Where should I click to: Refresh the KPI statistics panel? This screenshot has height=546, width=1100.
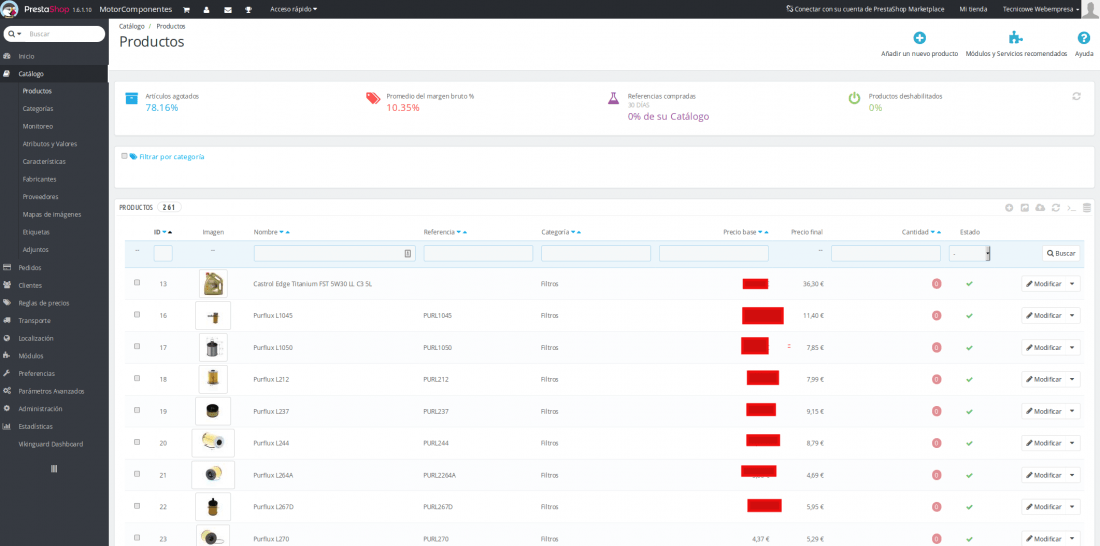click(x=1076, y=96)
